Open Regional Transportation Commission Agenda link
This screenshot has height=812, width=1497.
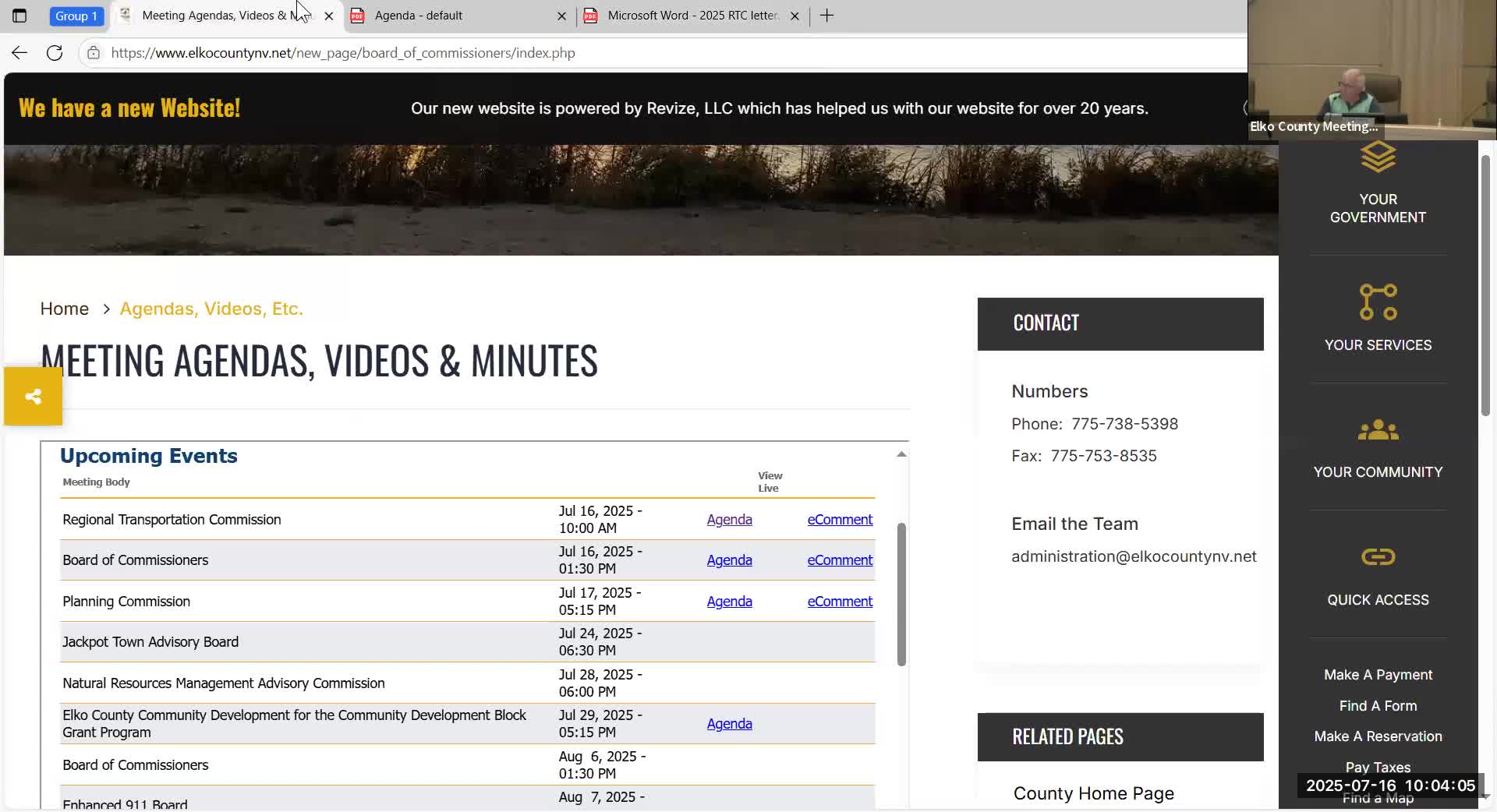[729, 520]
